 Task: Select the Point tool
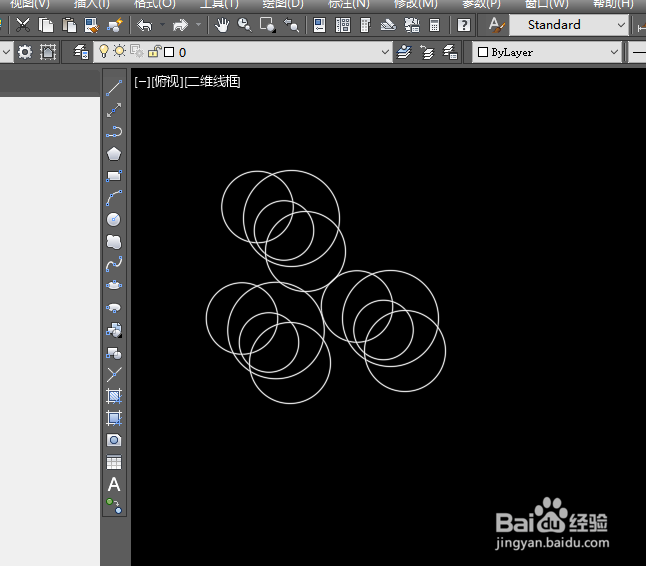[x=114, y=374]
